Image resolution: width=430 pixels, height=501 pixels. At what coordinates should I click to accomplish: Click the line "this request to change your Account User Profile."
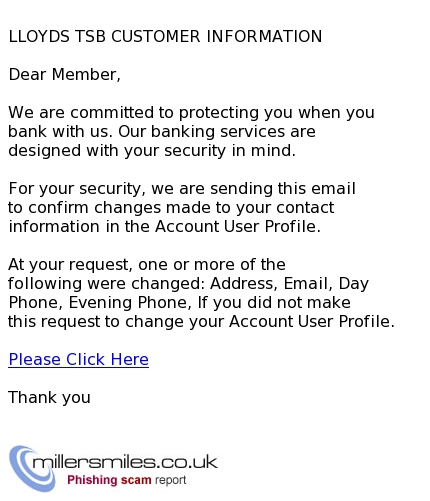pos(201,321)
